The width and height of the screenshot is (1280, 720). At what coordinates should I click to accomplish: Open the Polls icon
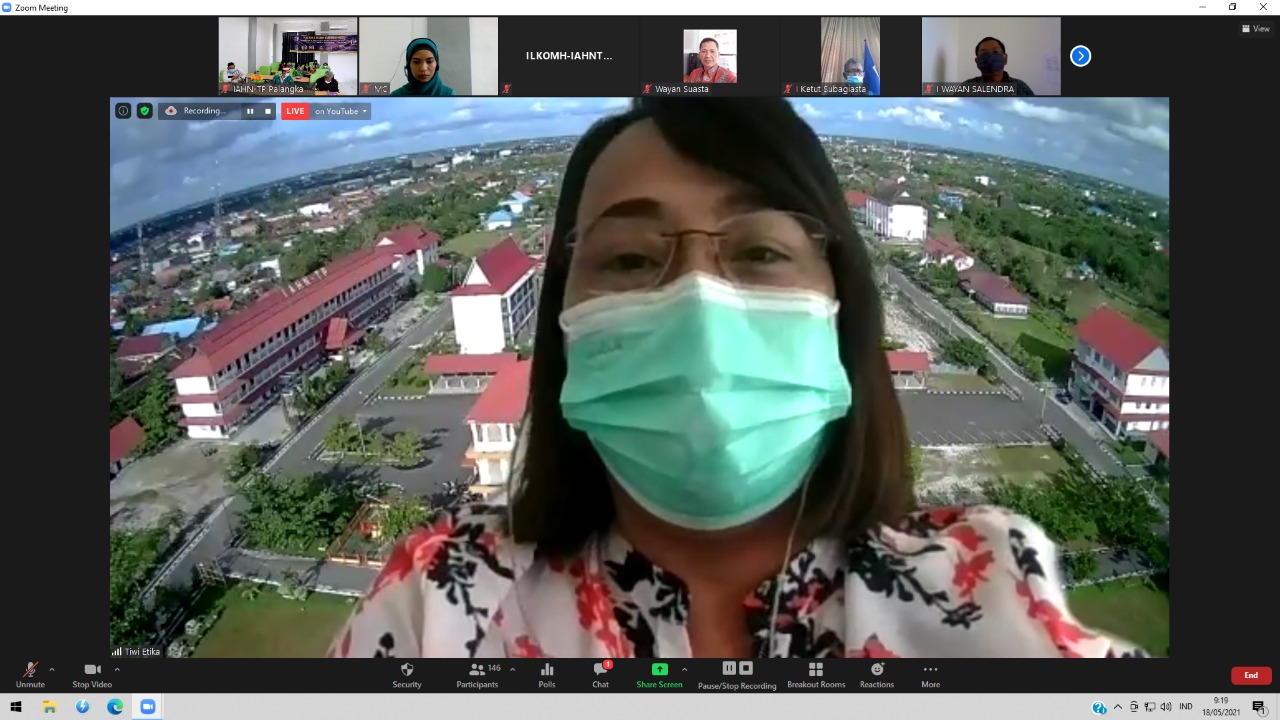click(x=547, y=674)
